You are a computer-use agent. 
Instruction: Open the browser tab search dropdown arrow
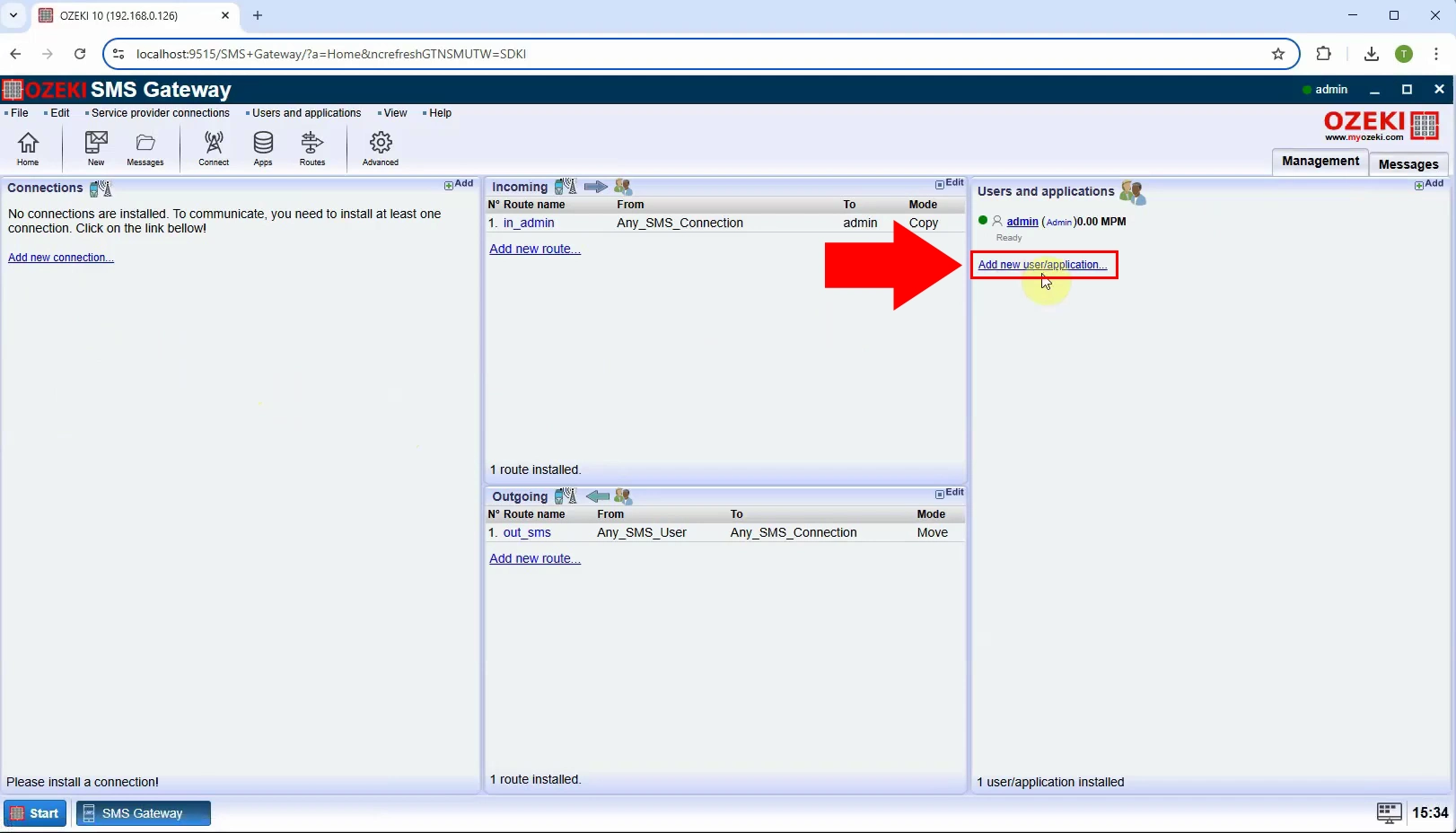pos(13,15)
